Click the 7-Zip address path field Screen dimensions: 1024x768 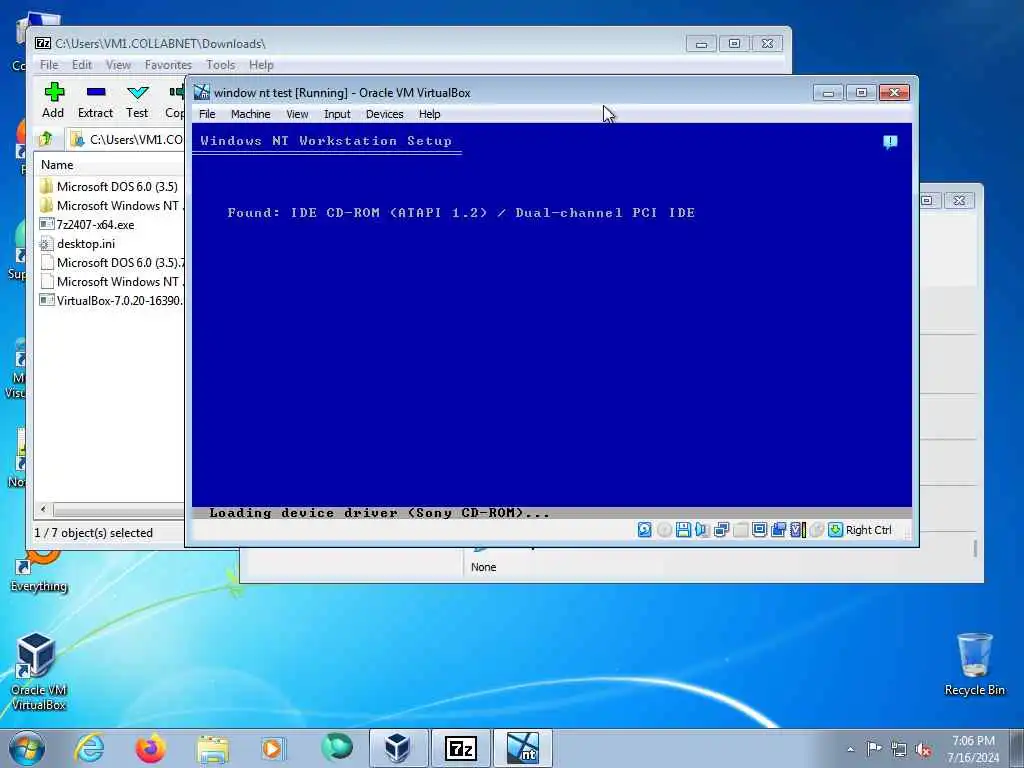[x=125, y=139]
